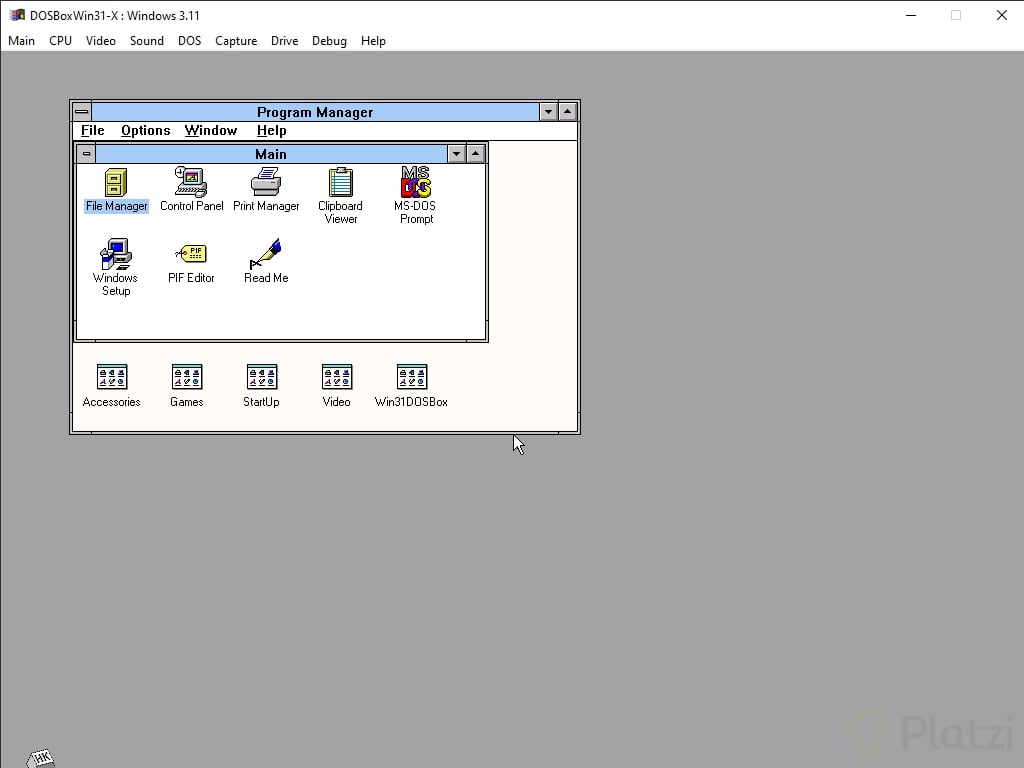Click the DOSBox window app icon
The width and height of the screenshot is (1024, 768).
click(x=17, y=15)
